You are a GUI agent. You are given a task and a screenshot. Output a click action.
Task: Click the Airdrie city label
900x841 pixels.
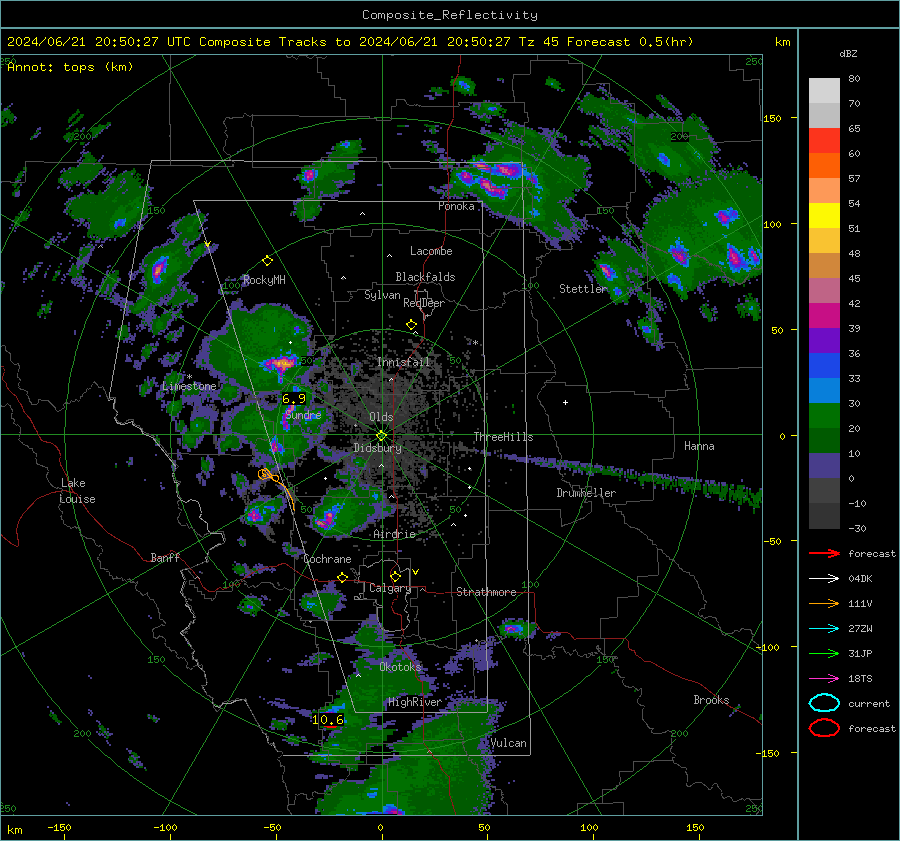click(x=394, y=534)
